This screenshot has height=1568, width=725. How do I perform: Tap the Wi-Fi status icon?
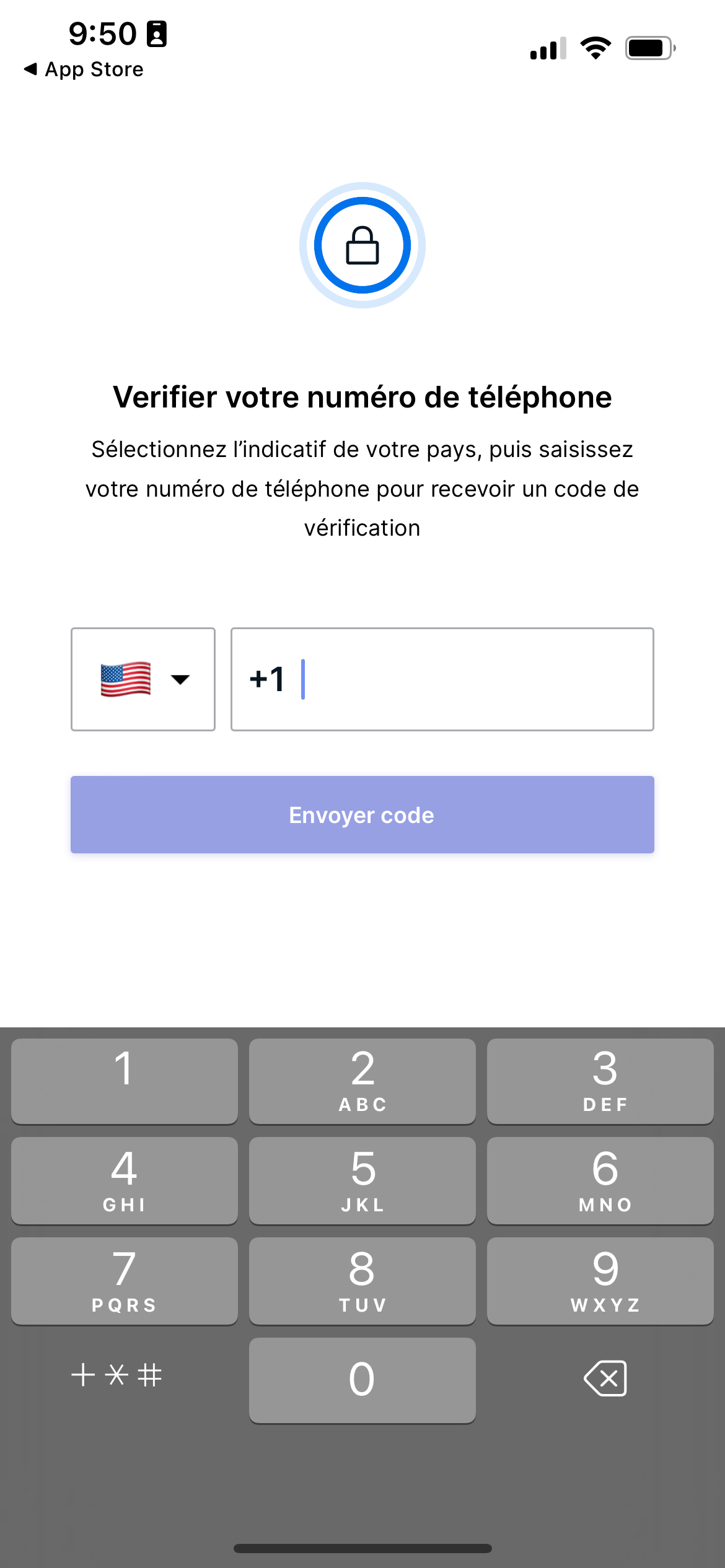click(595, 48)
